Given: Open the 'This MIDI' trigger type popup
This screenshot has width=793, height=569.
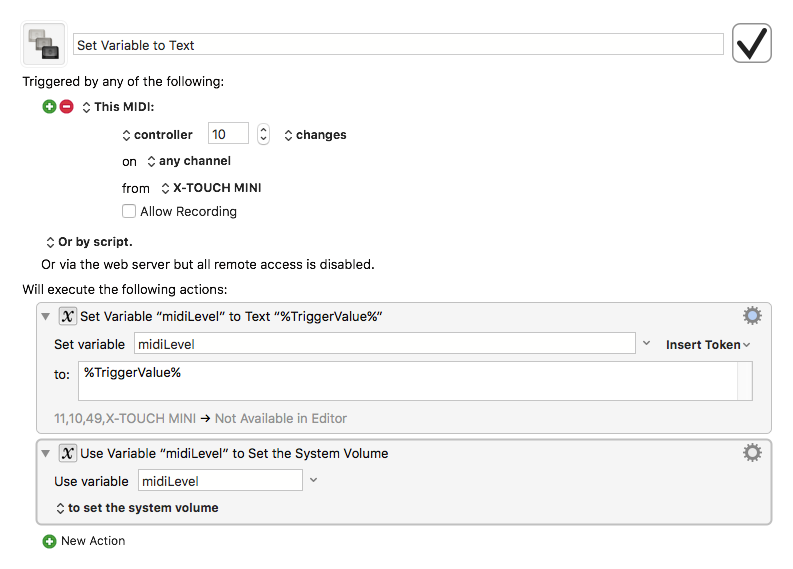Looking at the screenshot, I should point(118,107).
